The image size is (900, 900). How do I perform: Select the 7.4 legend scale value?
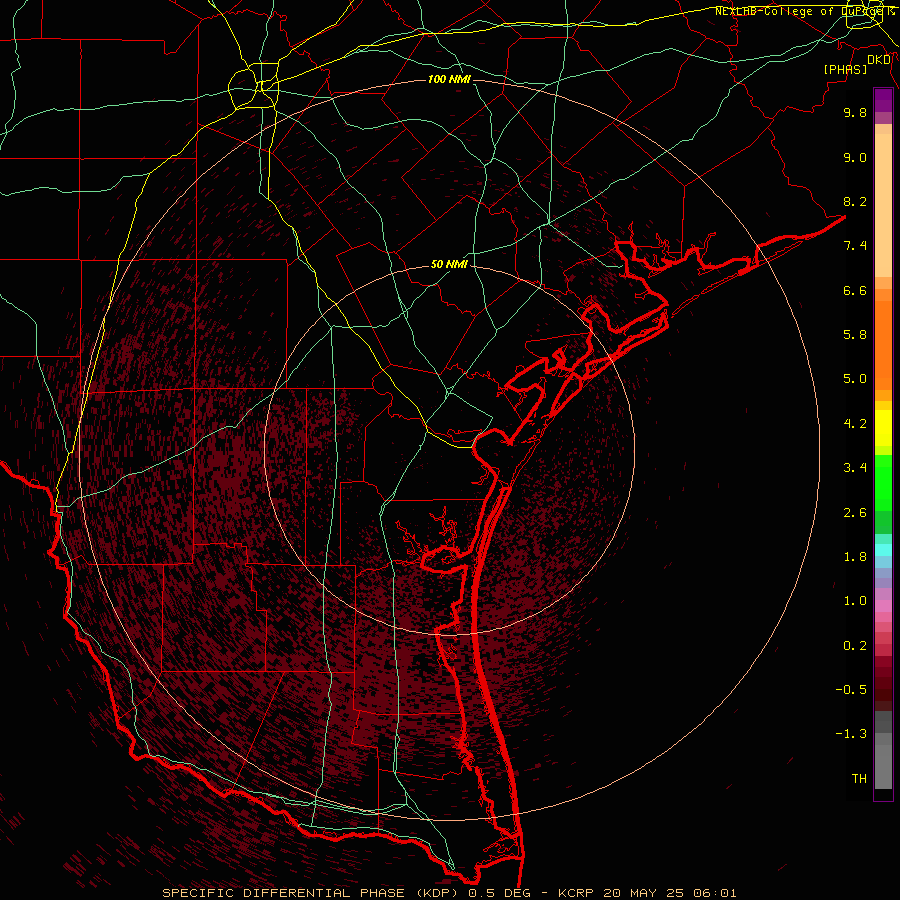coord(855,246)
